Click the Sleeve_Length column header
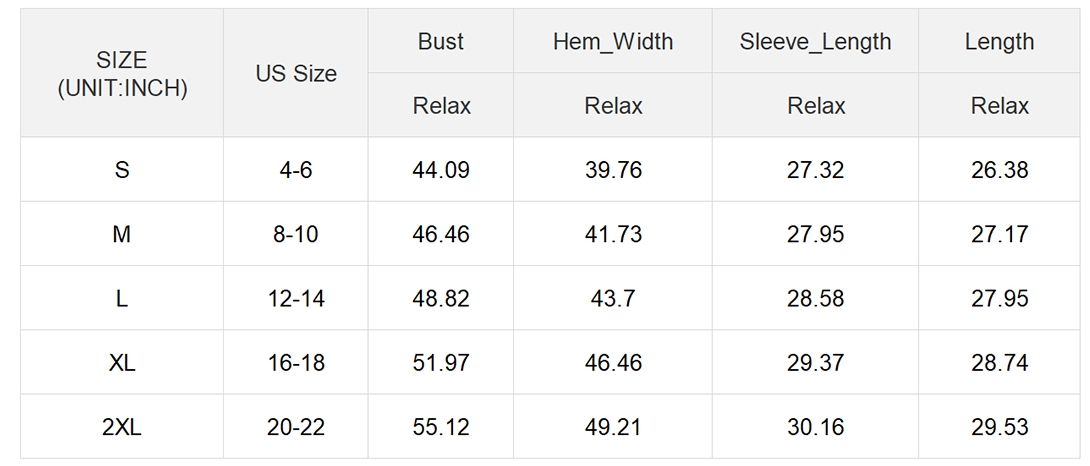 click(x=815, y=41)
